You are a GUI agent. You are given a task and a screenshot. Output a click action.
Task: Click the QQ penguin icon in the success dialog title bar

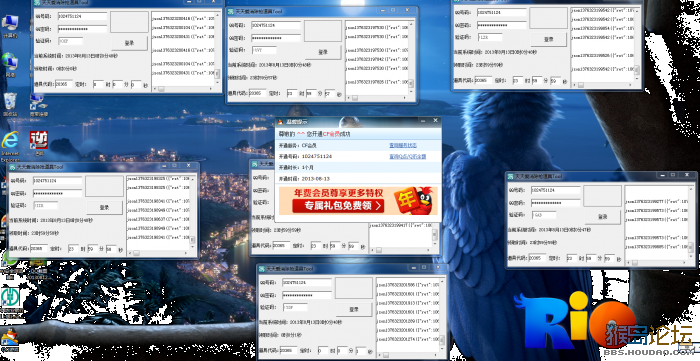tap(280, 121)
